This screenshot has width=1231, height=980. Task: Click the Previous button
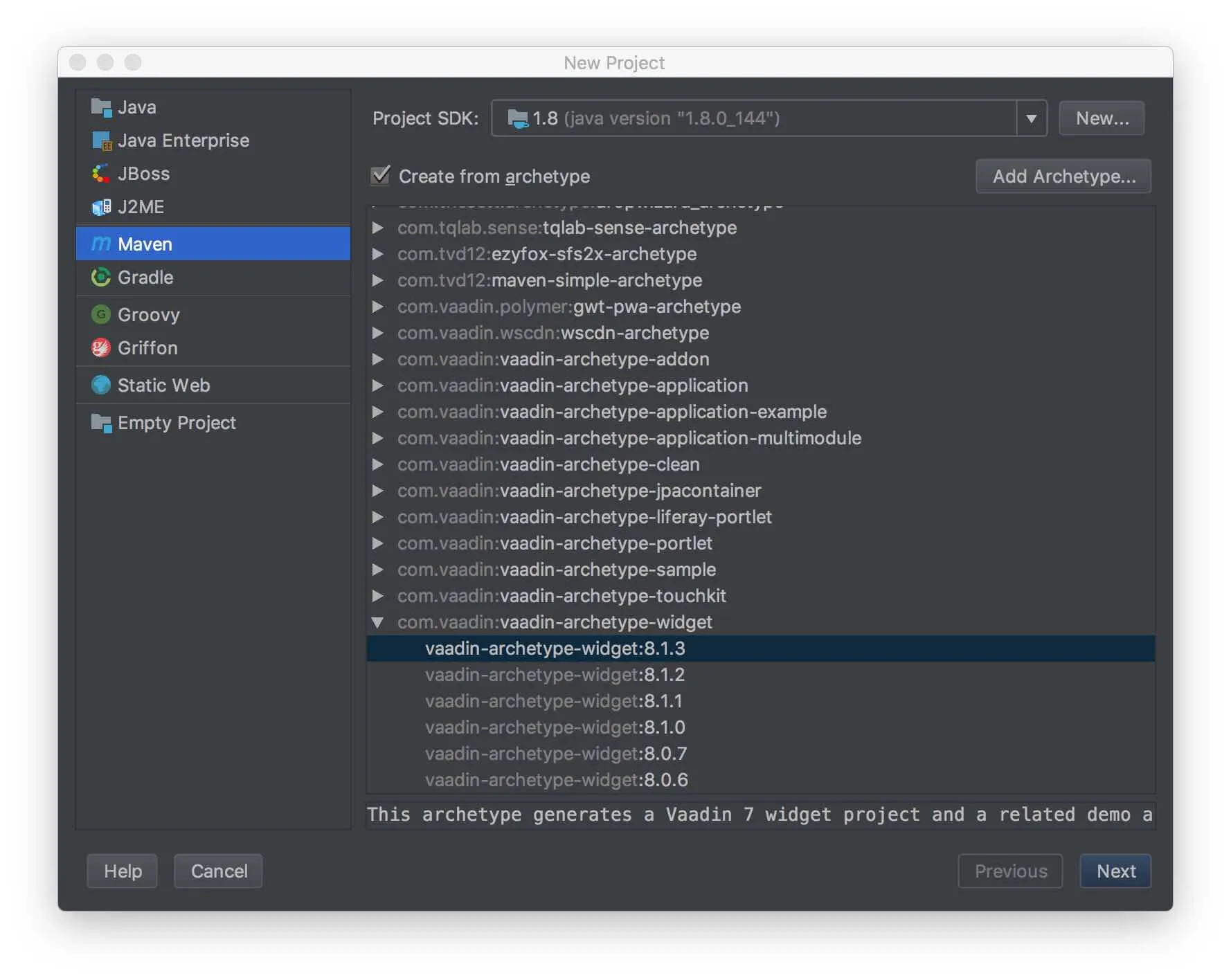tap(1011, 871)
